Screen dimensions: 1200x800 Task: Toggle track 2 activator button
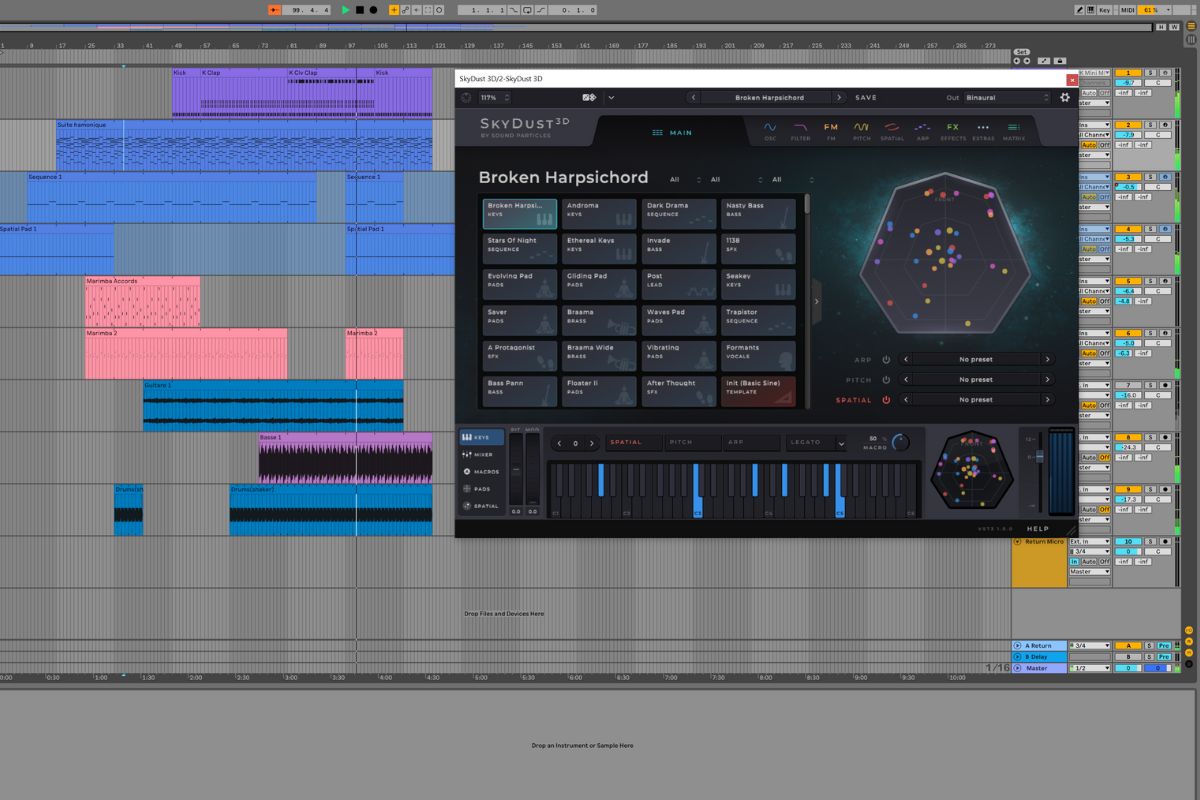(1128, 125)
